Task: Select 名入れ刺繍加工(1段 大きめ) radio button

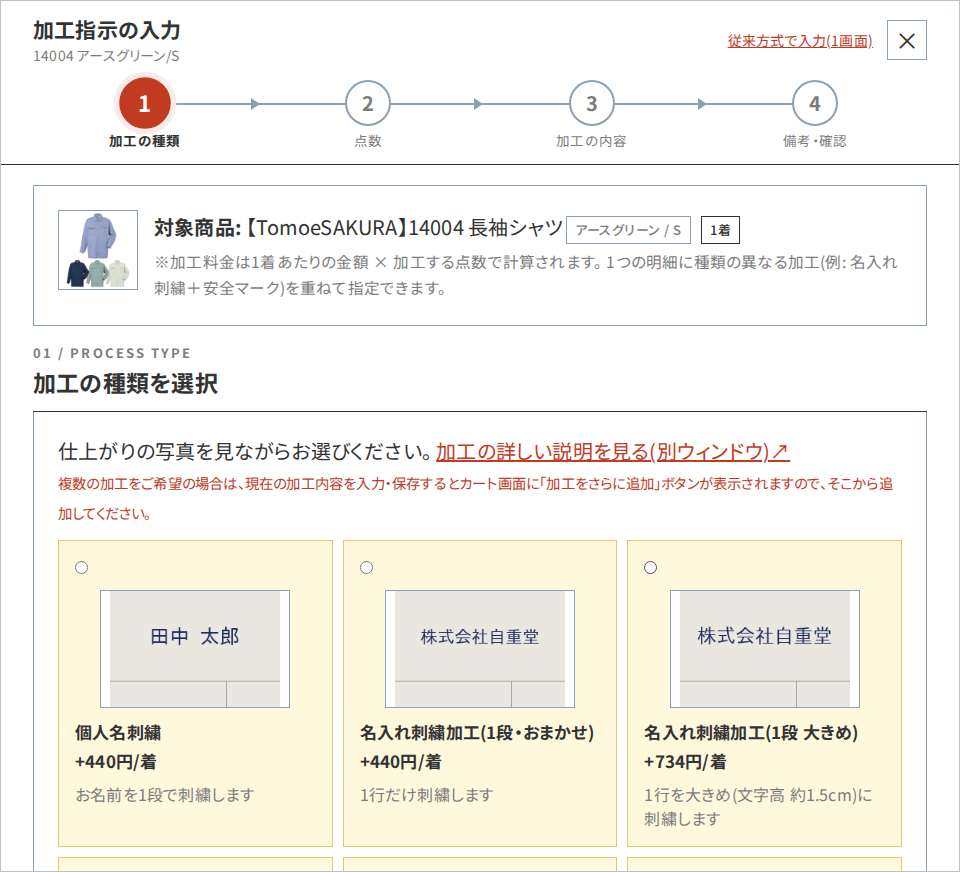Action: click(x=651, y=568)
